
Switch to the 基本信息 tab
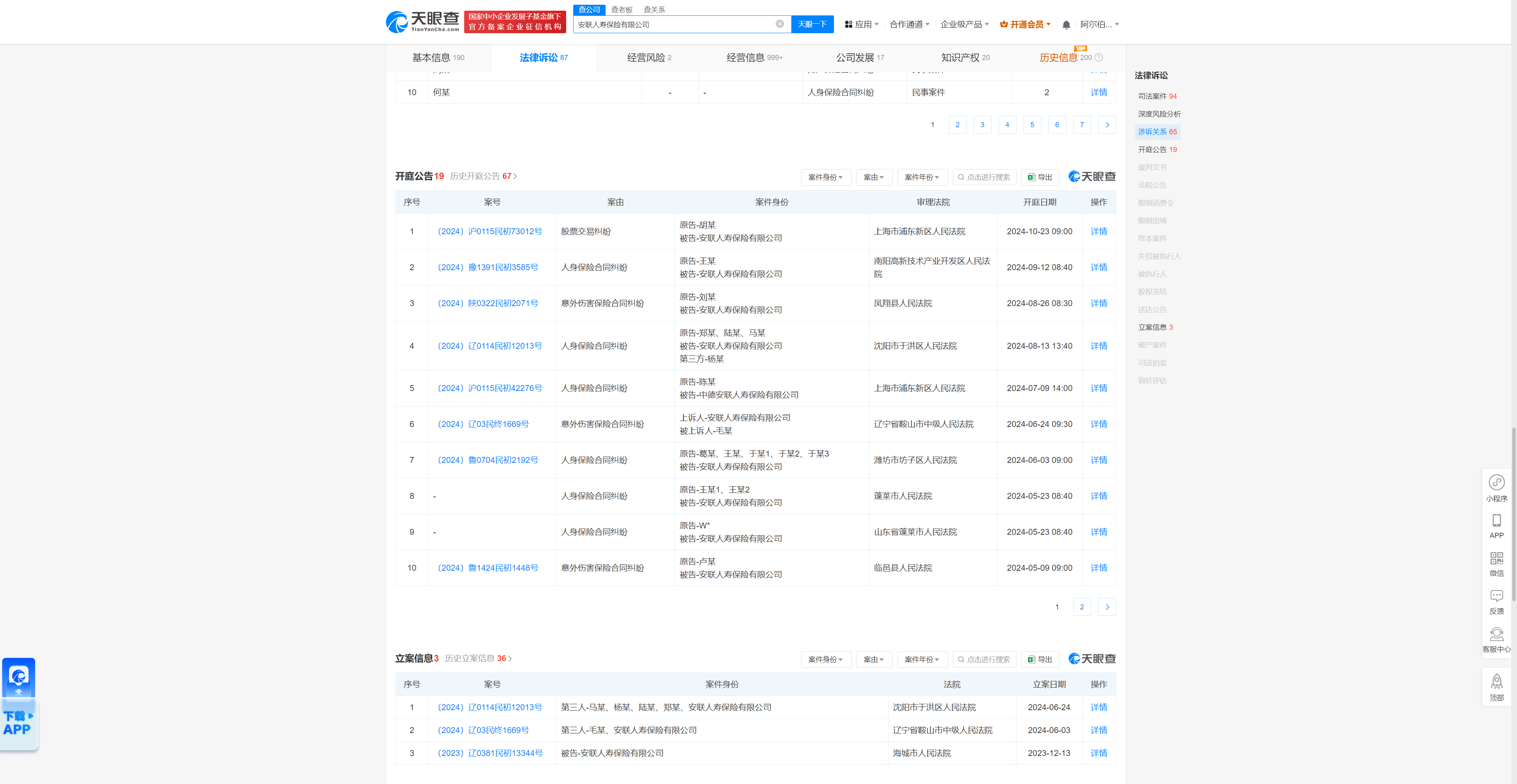(434, 57)
